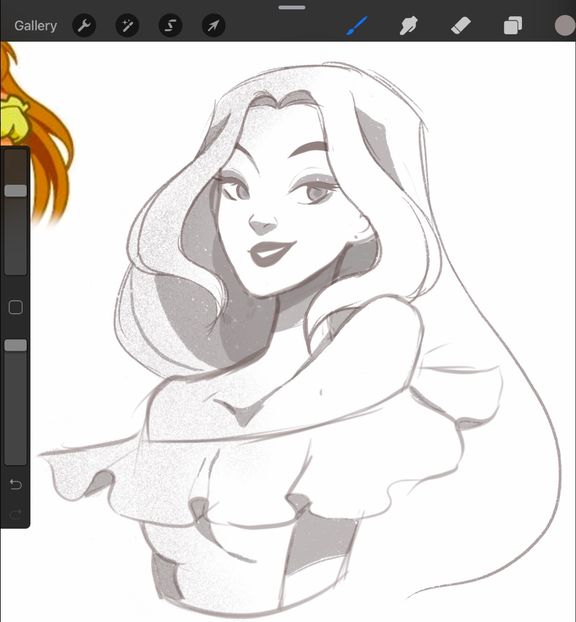Open the Adjustments magic wand menu
The height and width of the screenshot is (622, 576).
pyautogui.click(x=127, y=26)
